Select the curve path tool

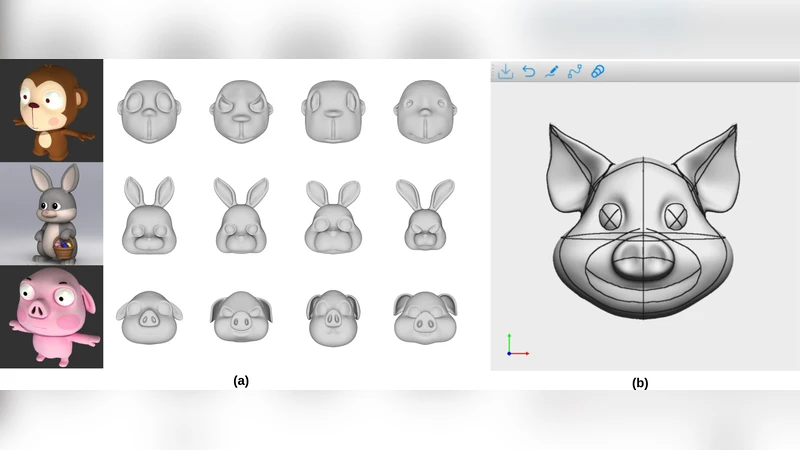[x=574, y=72]
